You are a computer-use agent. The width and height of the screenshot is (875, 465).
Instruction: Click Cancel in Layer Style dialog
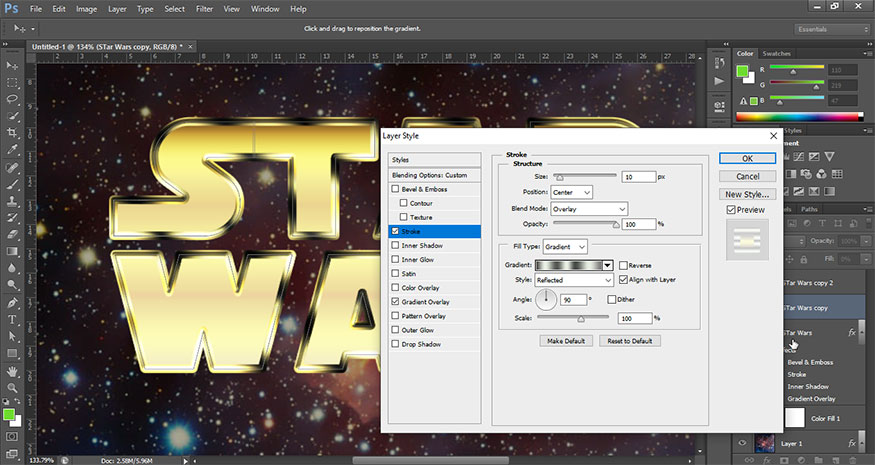coord(747,176)
